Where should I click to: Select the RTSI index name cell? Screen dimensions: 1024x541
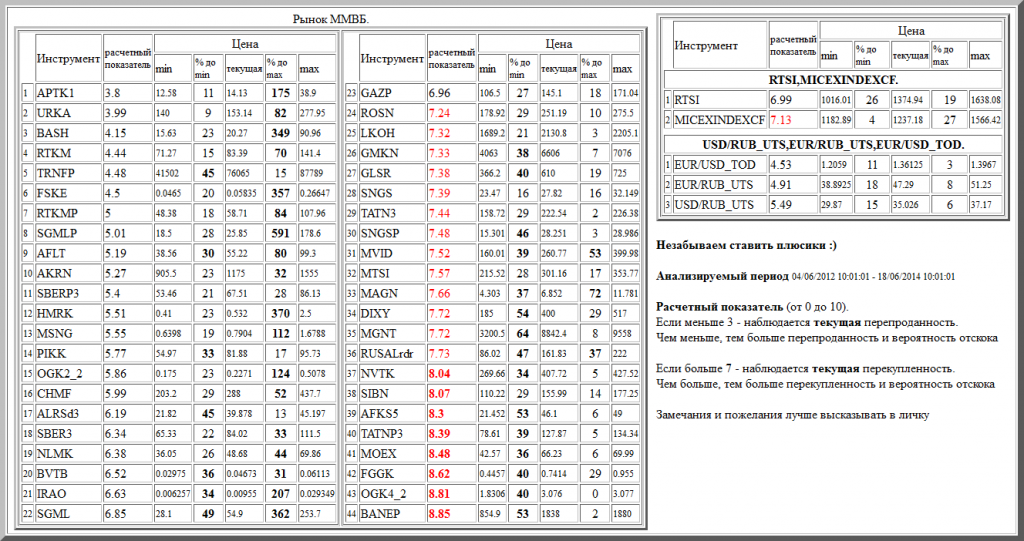[687, 100]
